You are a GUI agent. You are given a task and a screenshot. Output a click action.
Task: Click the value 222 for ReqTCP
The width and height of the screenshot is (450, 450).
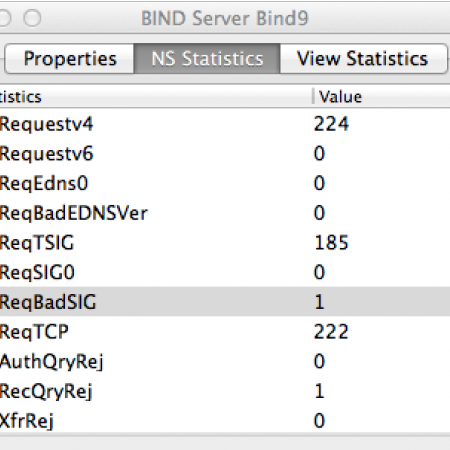click(331, 332)
